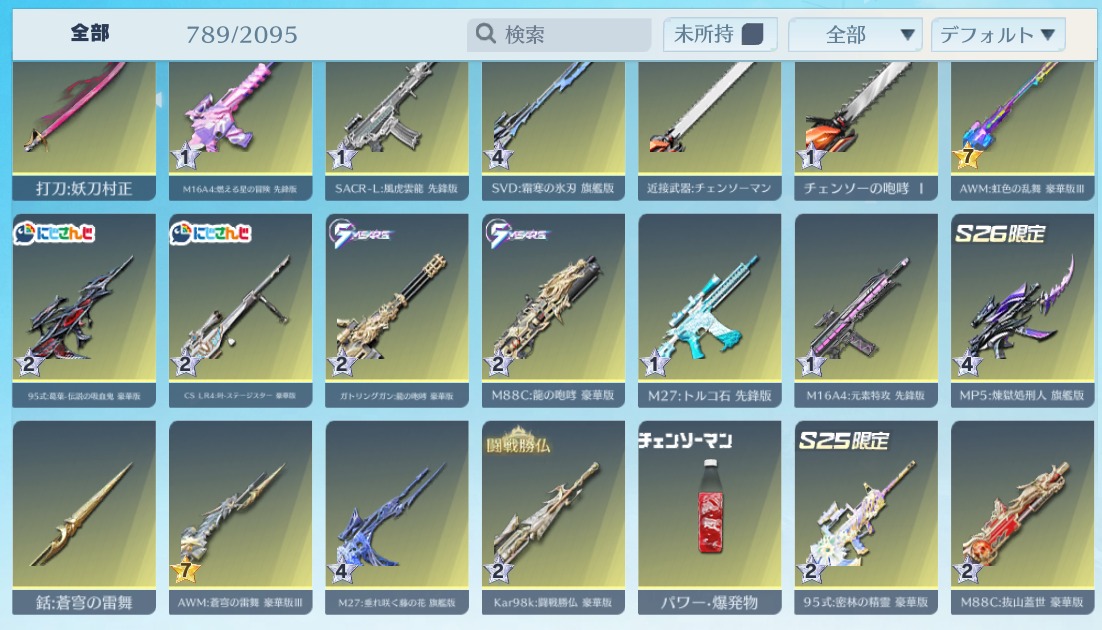Screen dimensions: 1102x630
Task: Toggle the 未所持 checkbox
Action: point(752,34)
